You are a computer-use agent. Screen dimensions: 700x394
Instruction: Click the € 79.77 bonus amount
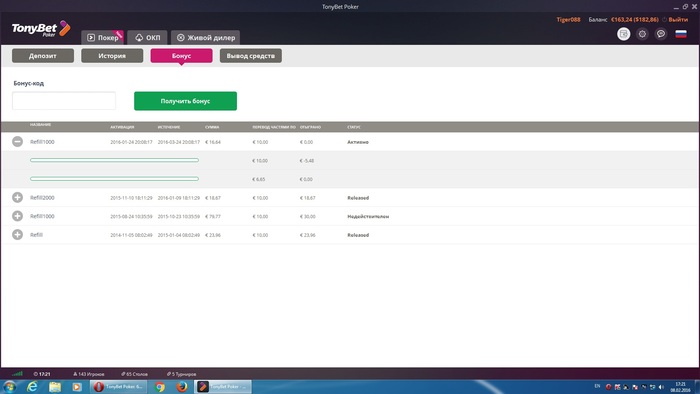tap(213, 216)
